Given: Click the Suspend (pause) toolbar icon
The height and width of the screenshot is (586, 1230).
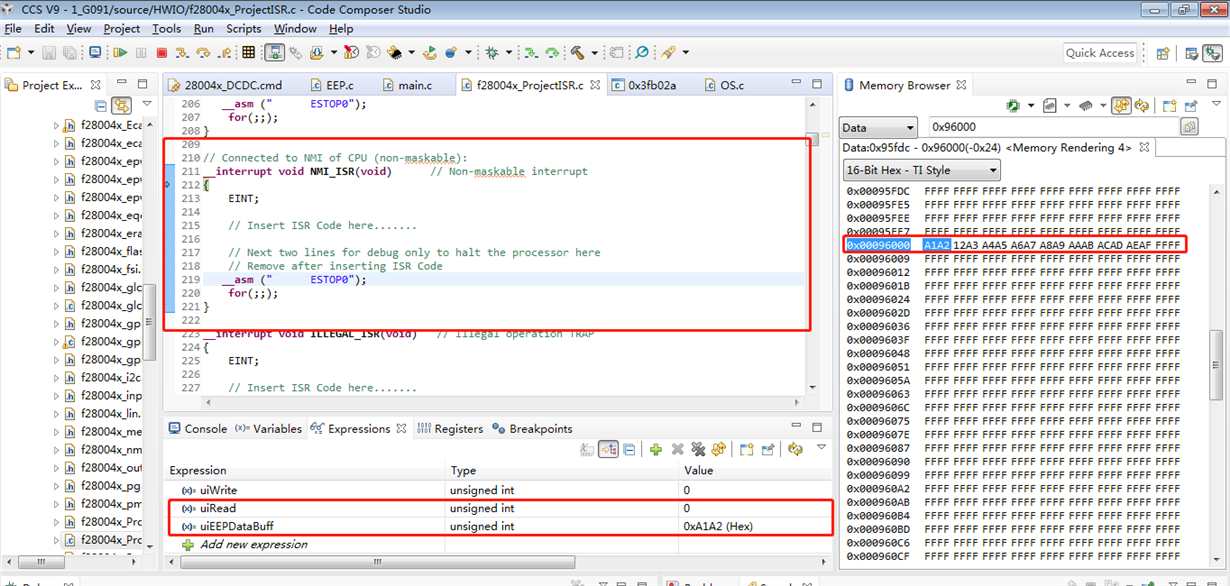Looking at the screenshot, I should pos(141,53).
